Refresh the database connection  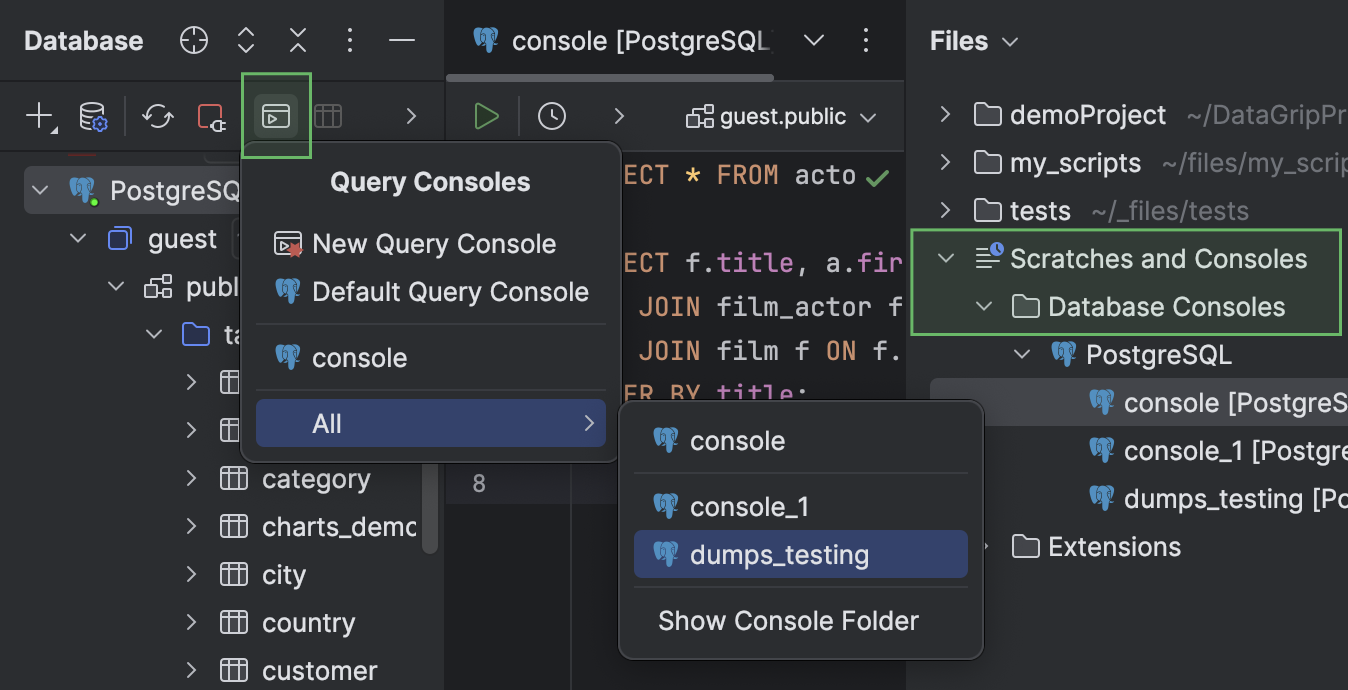(157, 116)
